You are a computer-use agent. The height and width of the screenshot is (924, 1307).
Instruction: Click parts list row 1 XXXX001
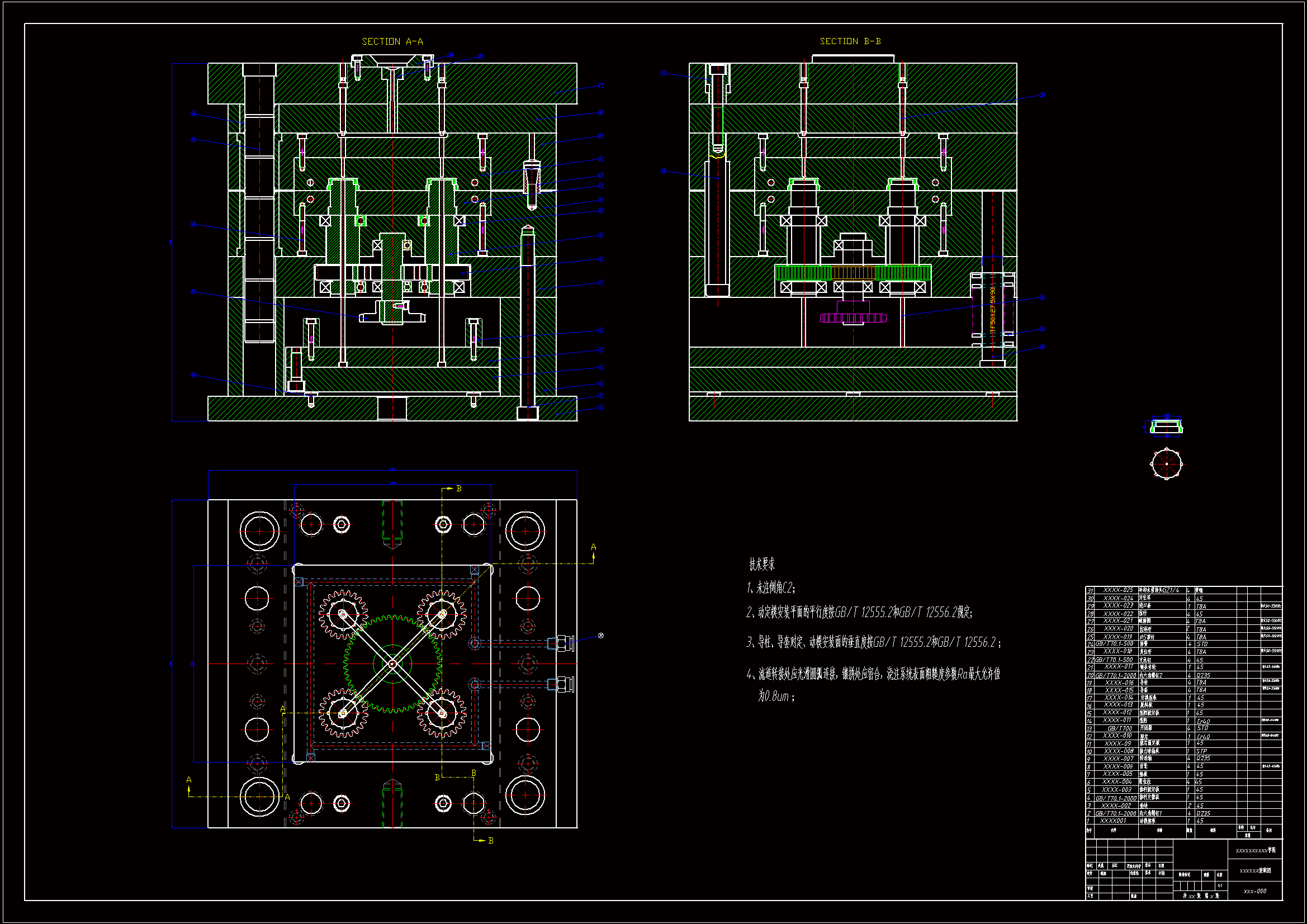click(1112, 821)
